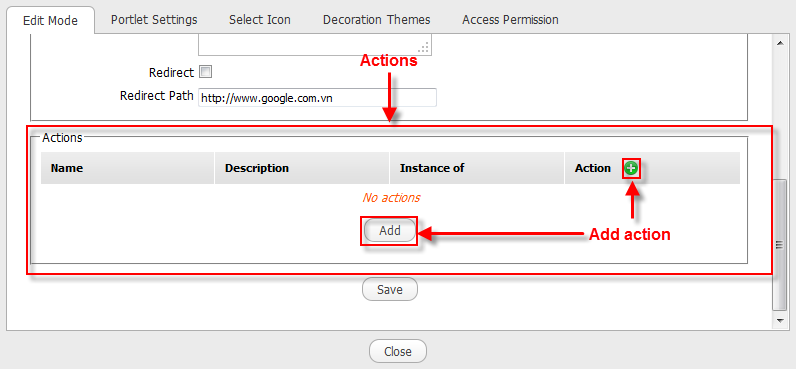Click the scrollbar up arrow
This screenshot has width=796, height=369.
pos(779,42)
